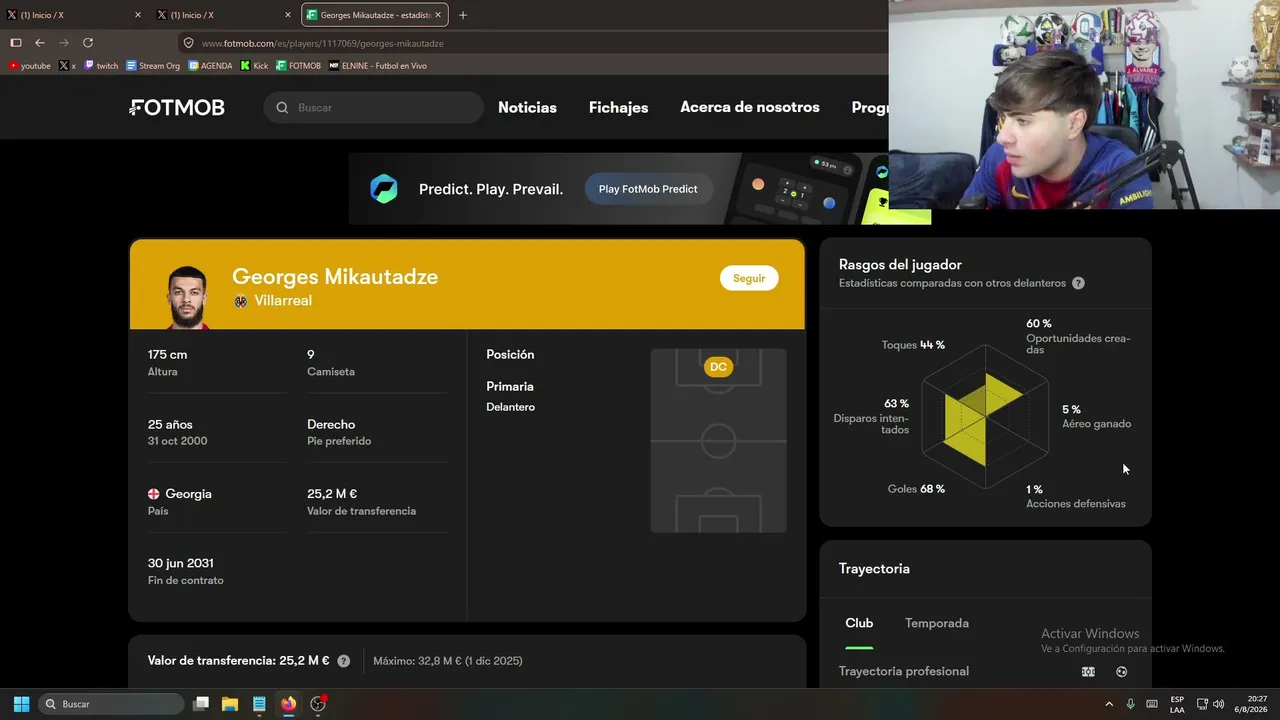1280x720 pixels.
Task: Close the Georges Mikautadze browser tab
Action: (438, 15)
